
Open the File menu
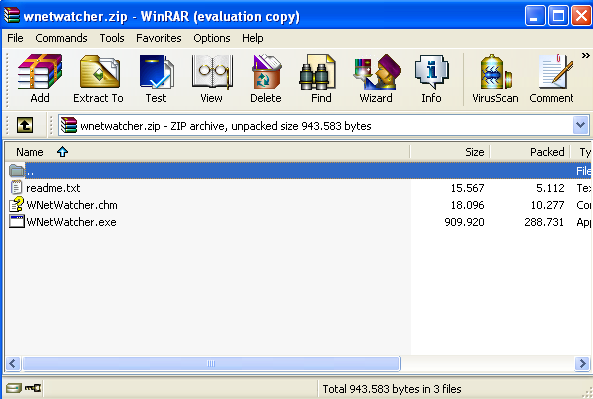coord(15,38)
